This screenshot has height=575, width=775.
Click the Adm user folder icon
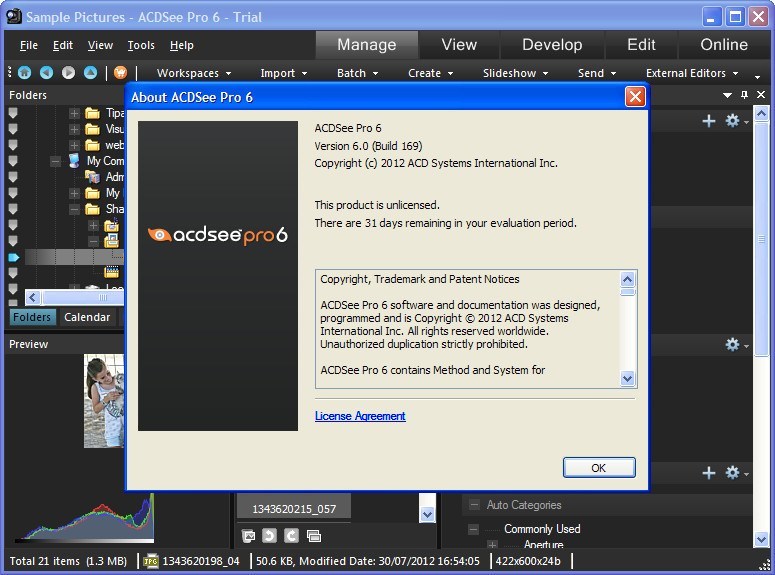point(92,177)
